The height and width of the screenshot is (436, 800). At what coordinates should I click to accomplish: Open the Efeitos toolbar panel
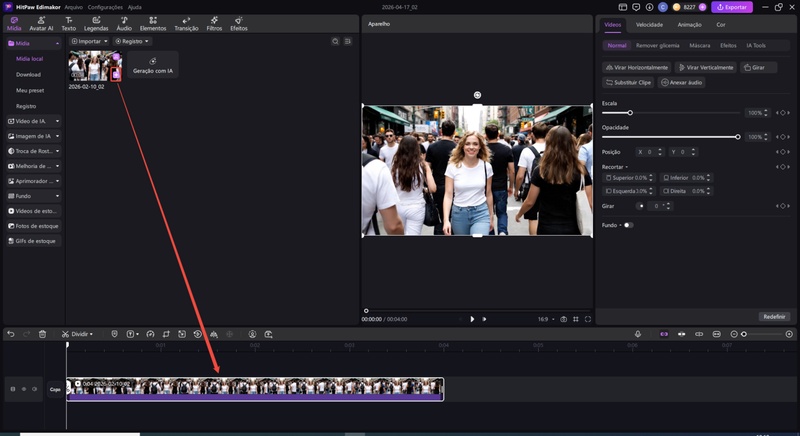click(239, 24)
